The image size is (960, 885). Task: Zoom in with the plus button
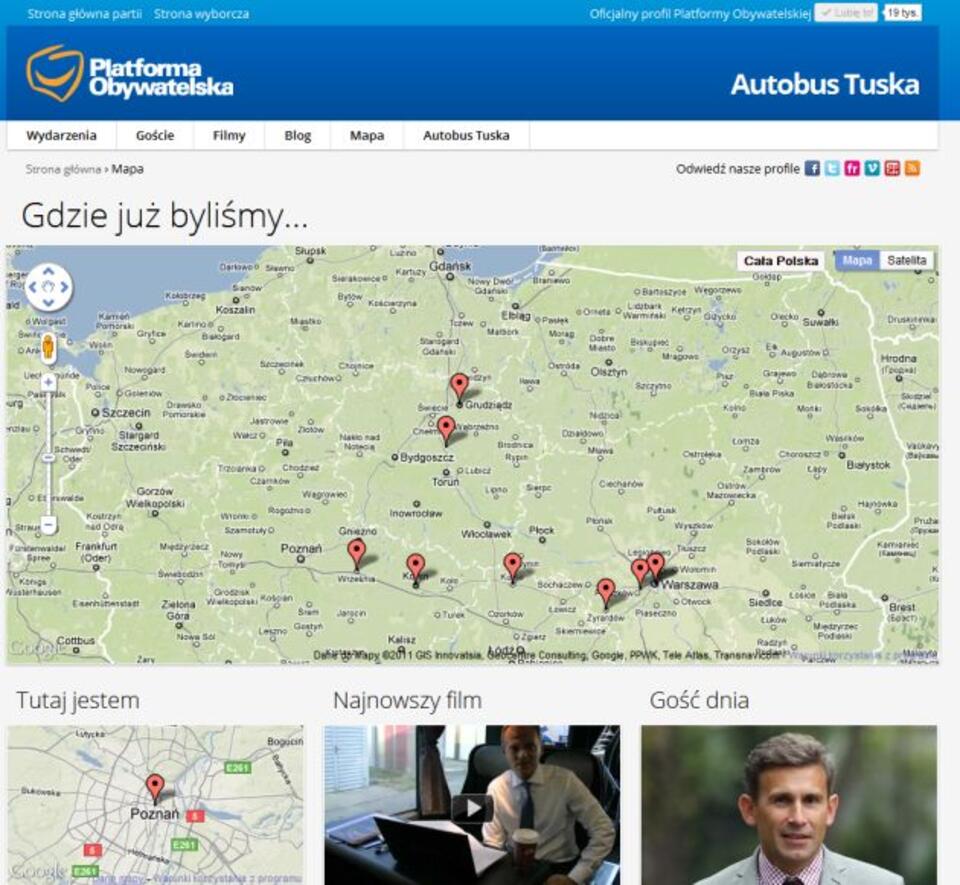48,383
